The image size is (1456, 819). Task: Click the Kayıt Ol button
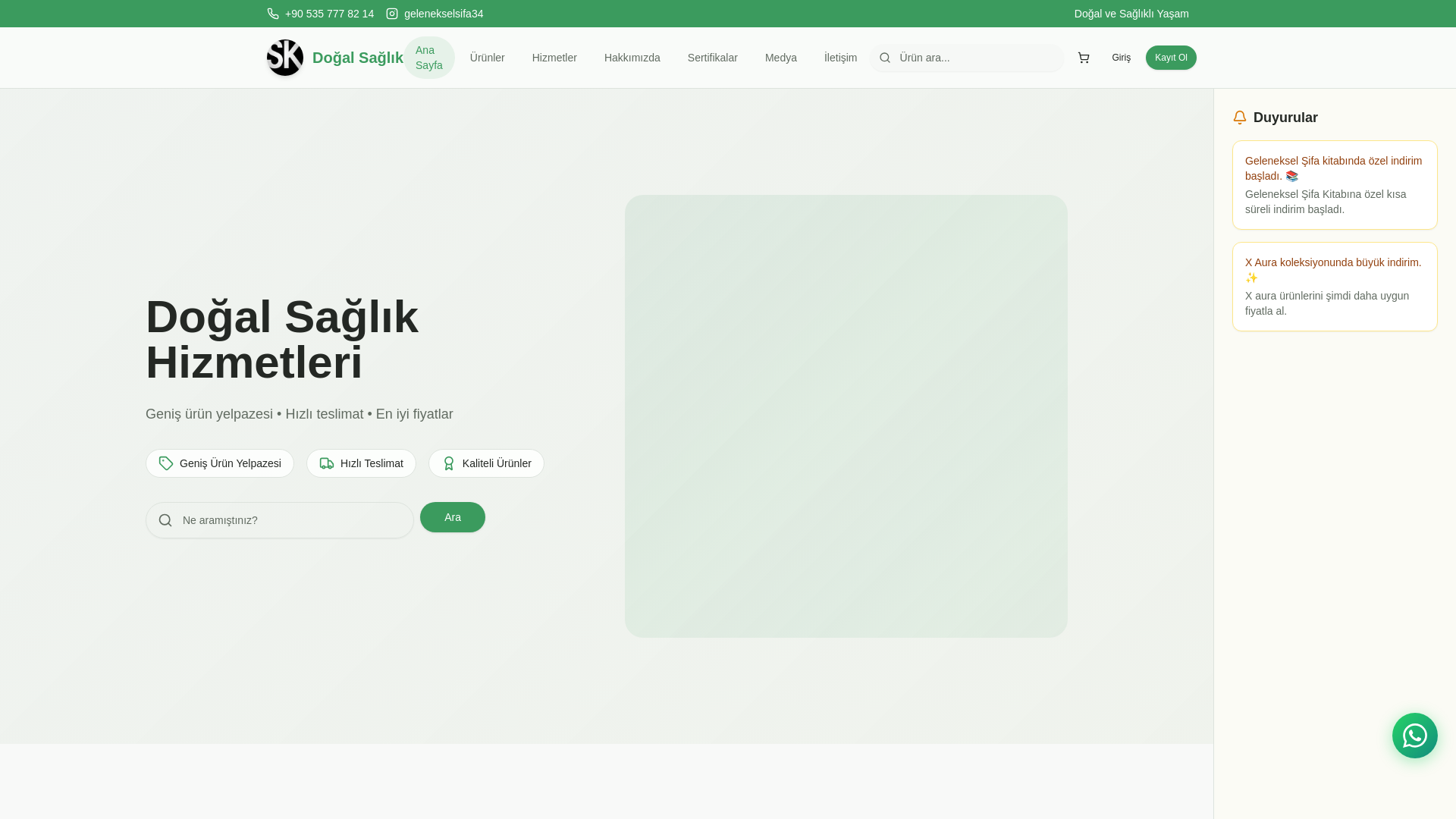[x=1171, y=58]
